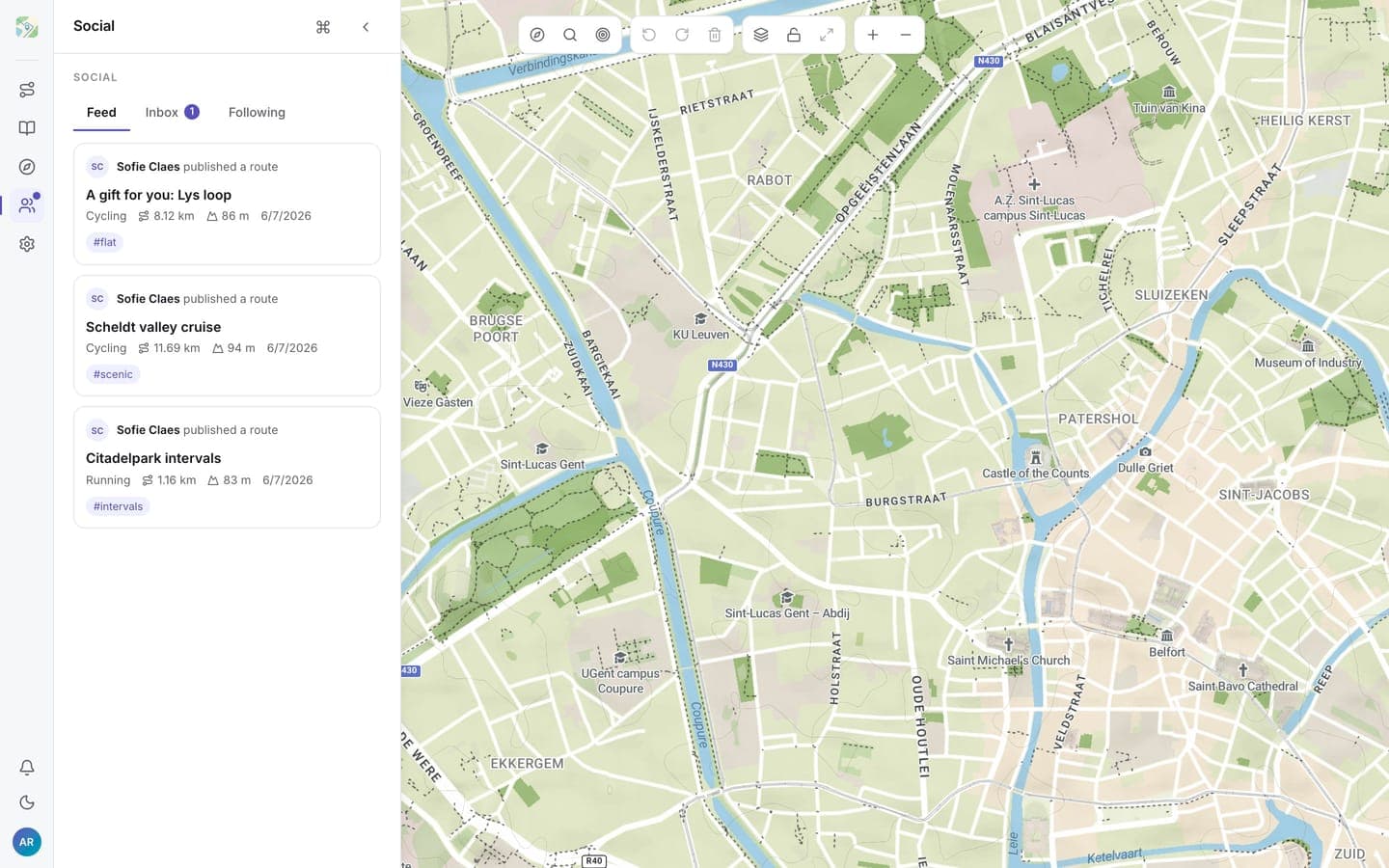Open the map layers menu

[x=761, y=35]
